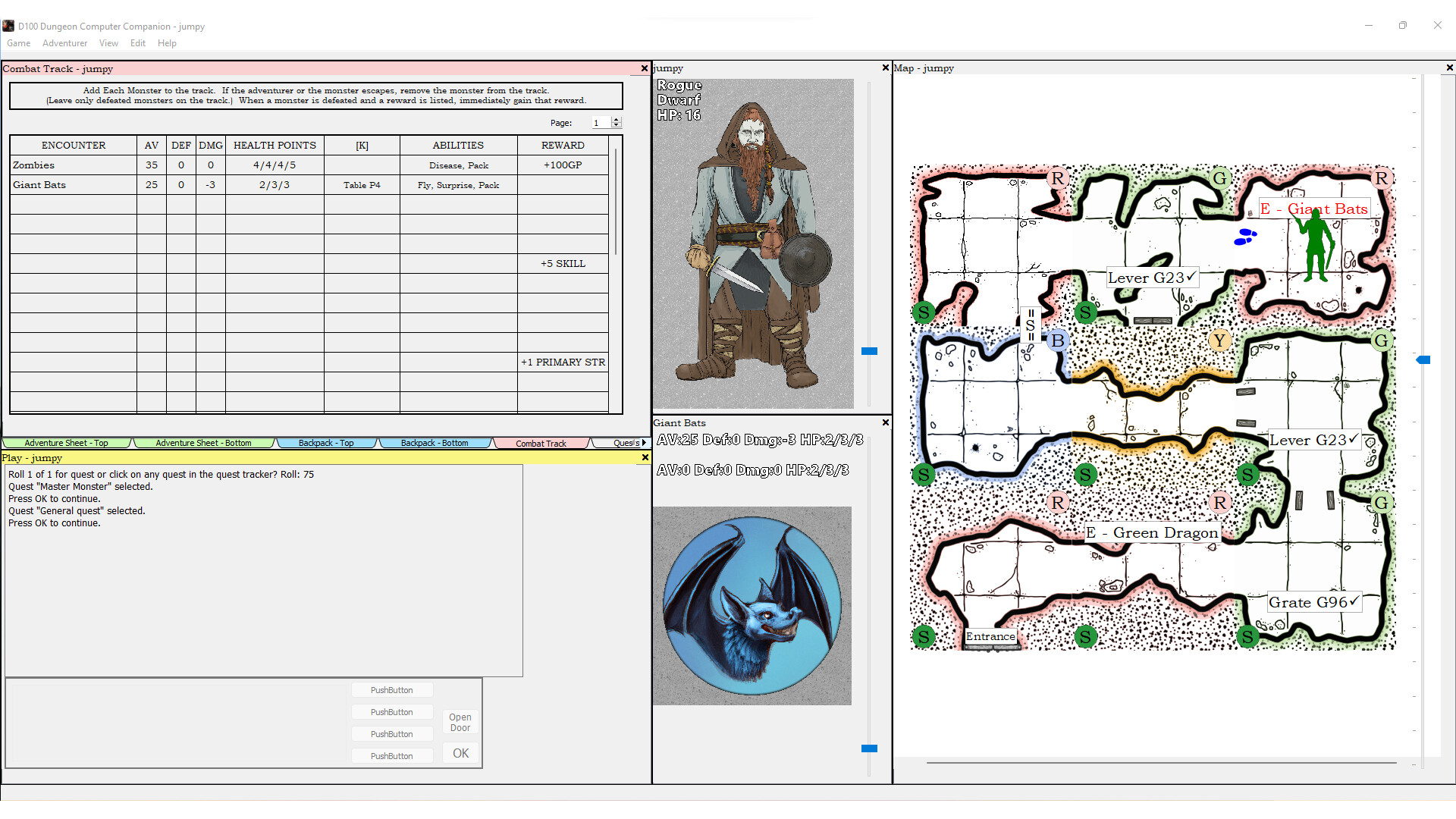This screenshot has height=819, width=1456.
Task: Click the G marker on the map's right edge
Action: point(1382,340)
